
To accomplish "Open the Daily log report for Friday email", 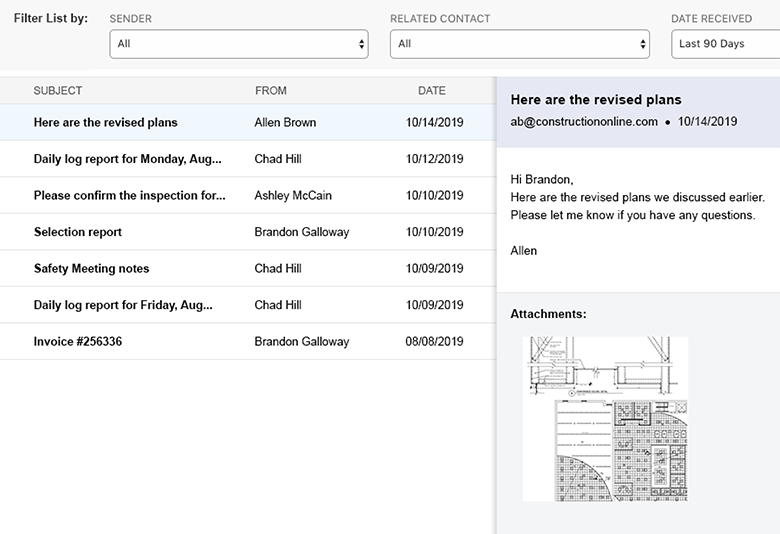I will [x=125, y=305].
